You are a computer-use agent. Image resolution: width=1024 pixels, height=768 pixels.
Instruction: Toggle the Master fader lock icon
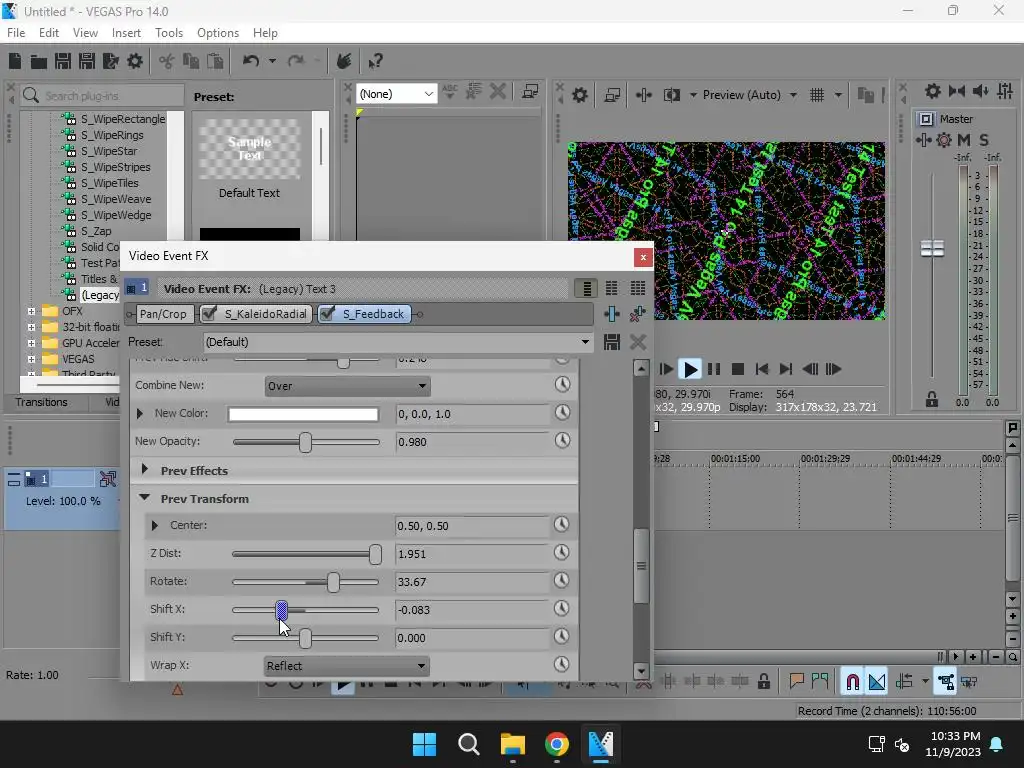(932, 399)
